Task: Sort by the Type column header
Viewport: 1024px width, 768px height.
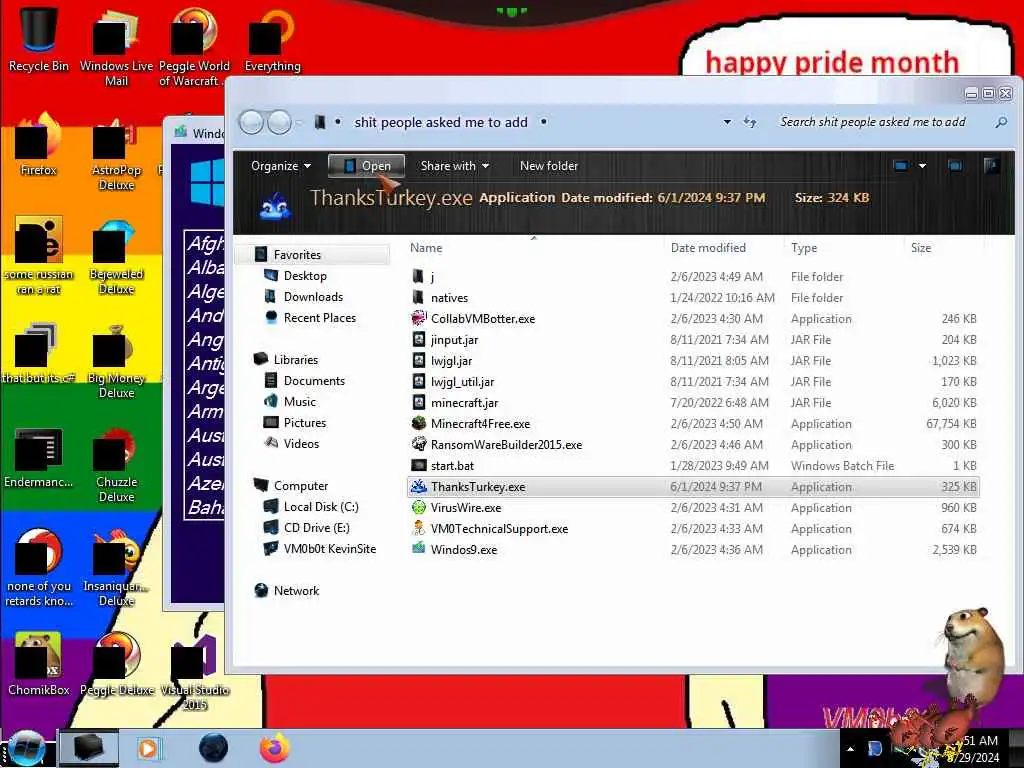Action: [804, 248]
